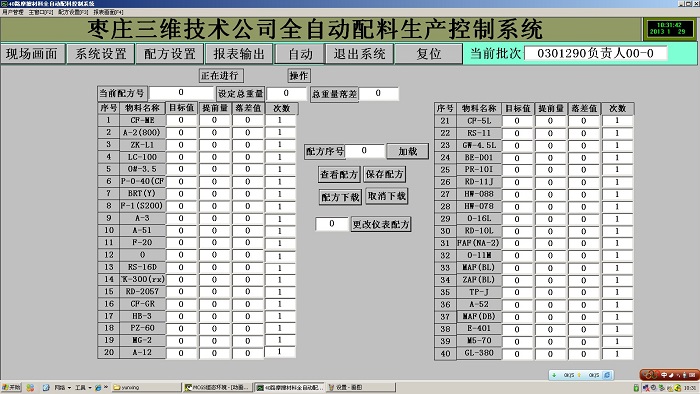Click the 查看配方 button
Screen dimensions: 700x394
(339, 174)
